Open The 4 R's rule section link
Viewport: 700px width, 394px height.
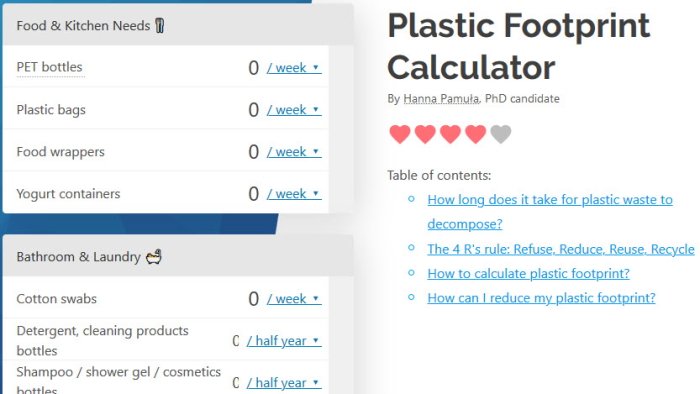click(561, 249)
